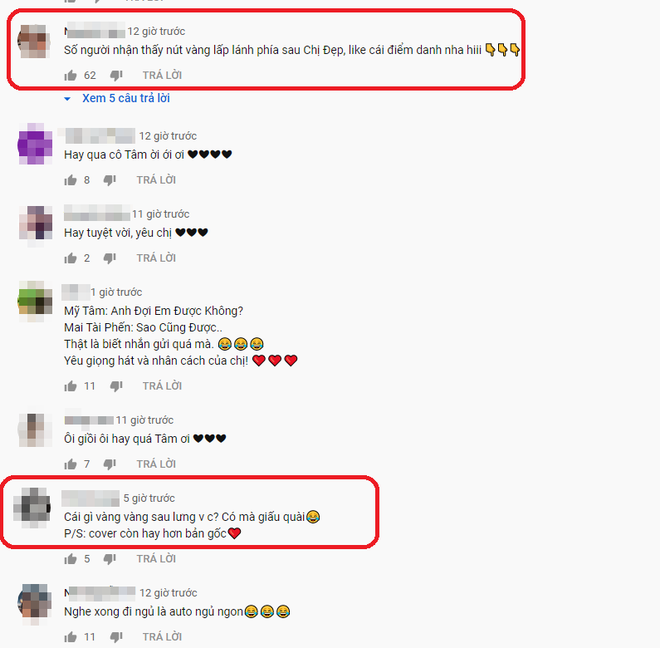
Task: Like the 'Nghe xong đi ngủ' comment
Action: pos(70,637)
